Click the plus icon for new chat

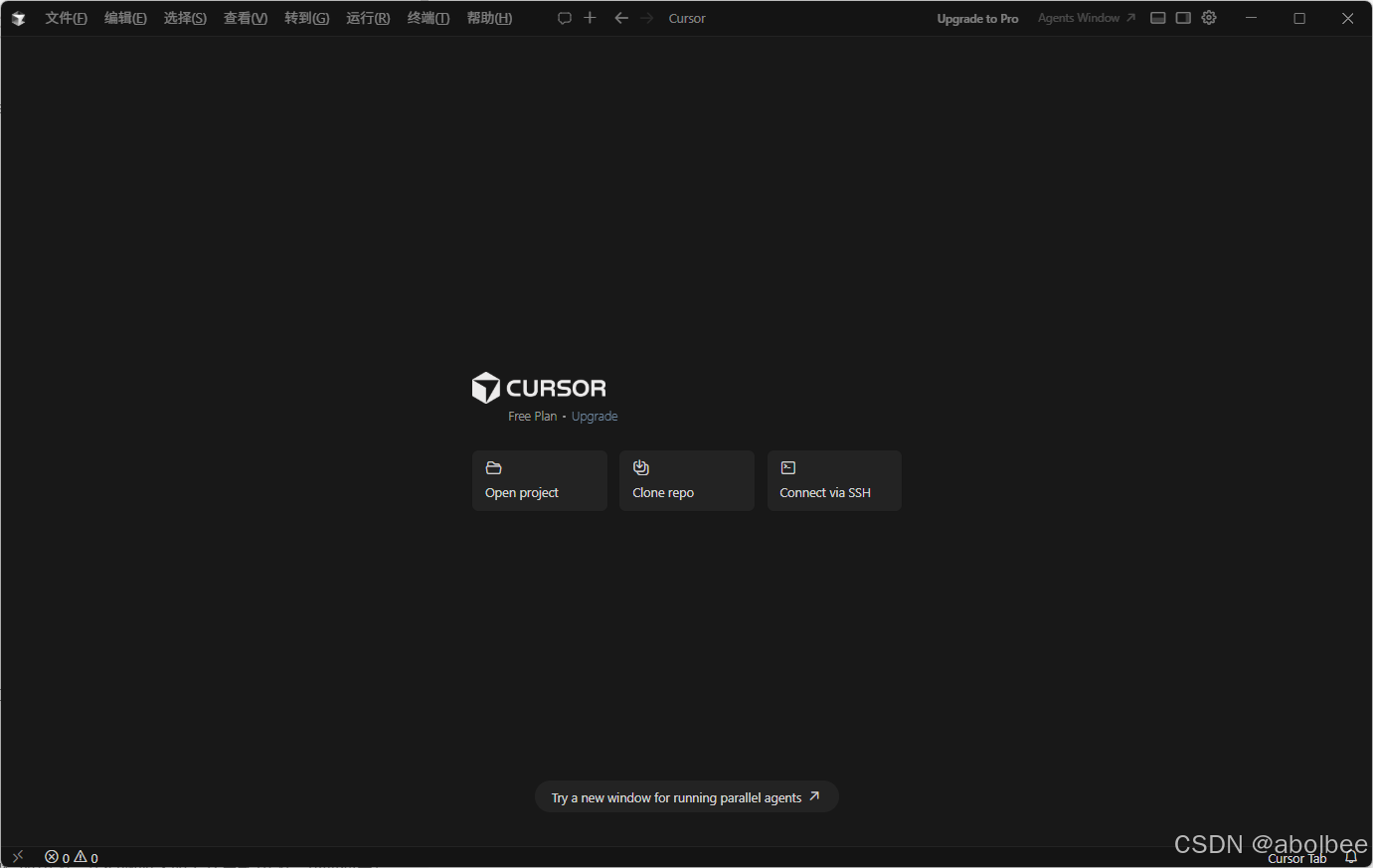coord(590,18)
